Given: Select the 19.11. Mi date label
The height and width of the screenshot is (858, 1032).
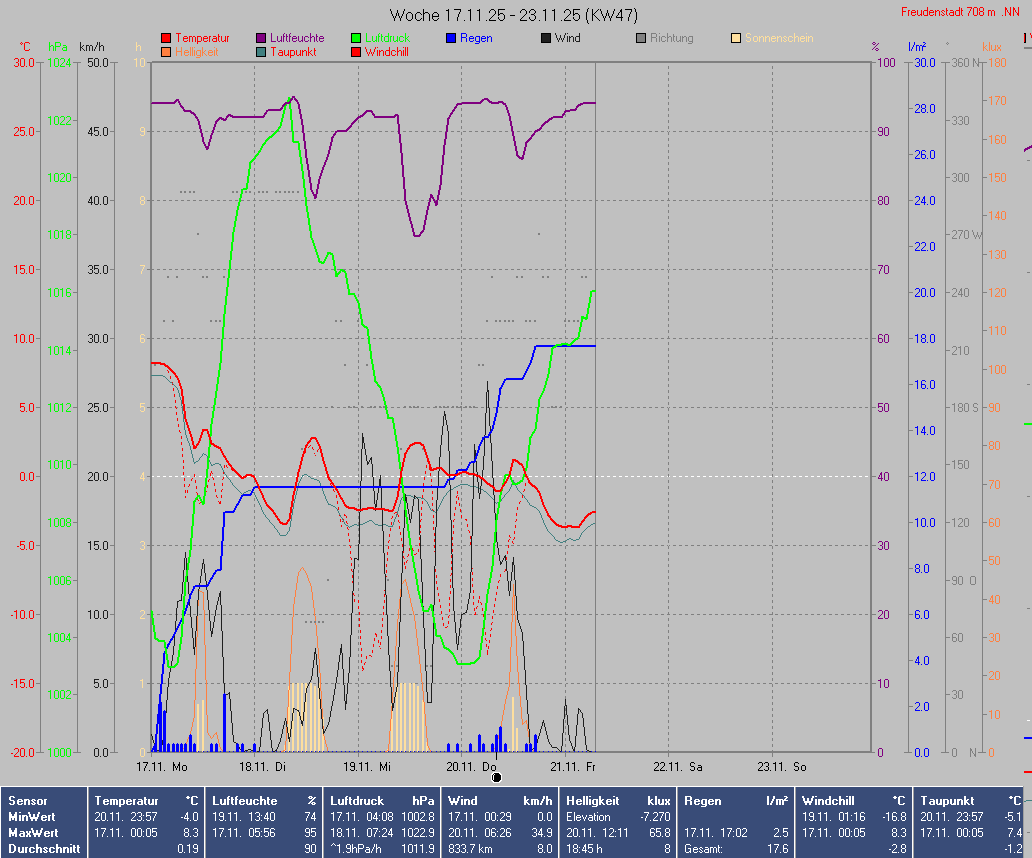Looking at the screenshot, I should point(367,767).
